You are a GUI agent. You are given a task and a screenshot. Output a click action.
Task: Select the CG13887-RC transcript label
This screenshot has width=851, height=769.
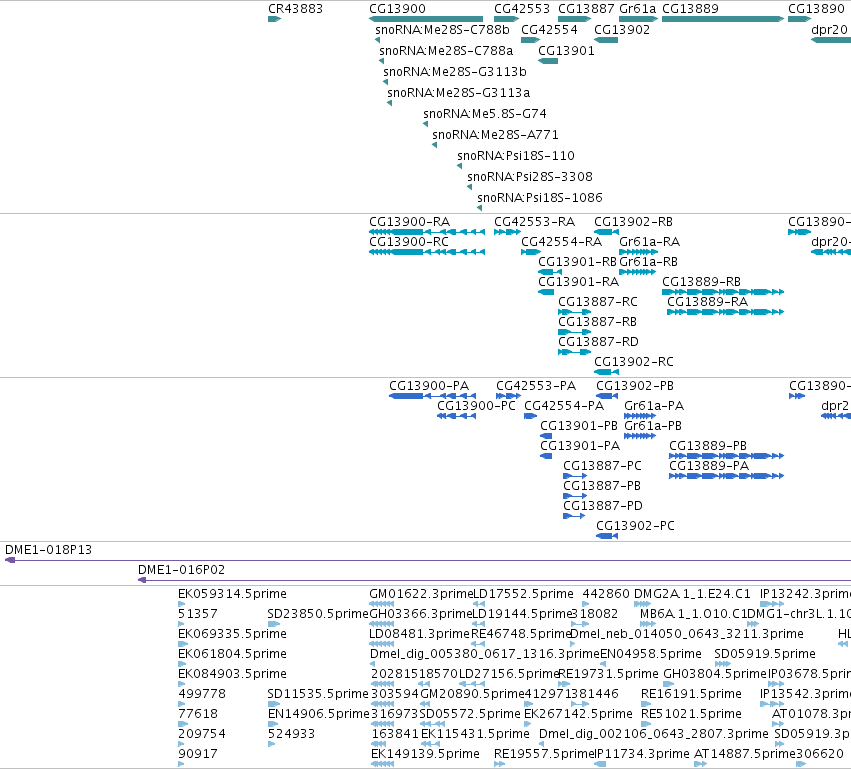pos(598,302)
